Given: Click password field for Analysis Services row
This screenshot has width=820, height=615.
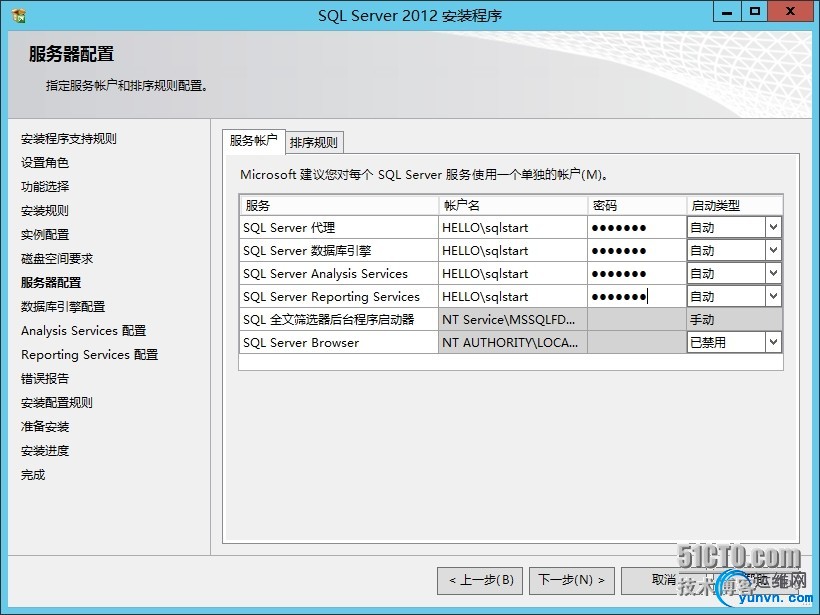Looking at the screenshot, I should pos(637,274).
